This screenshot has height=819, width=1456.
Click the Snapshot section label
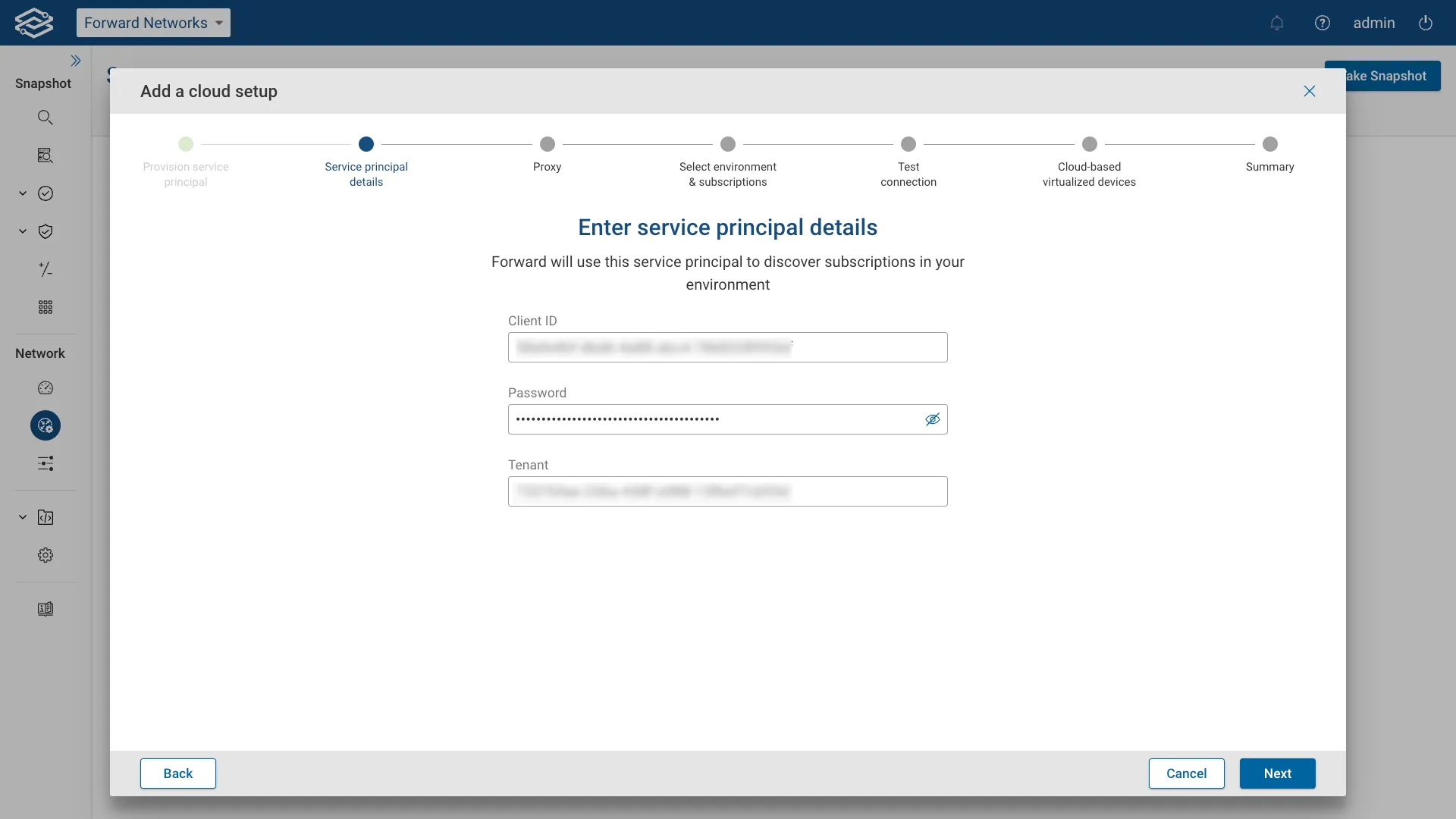[43, 83]
